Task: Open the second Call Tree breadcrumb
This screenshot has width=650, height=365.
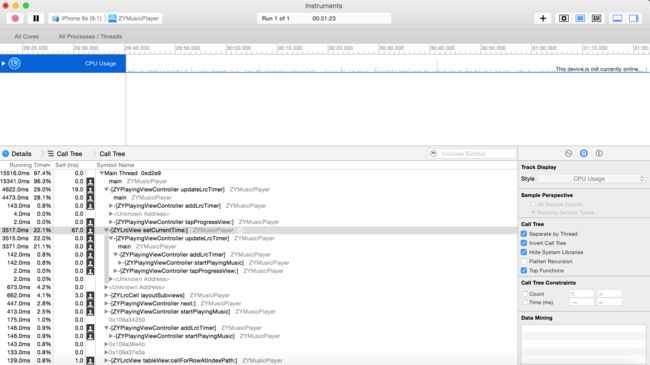Action: [x=112, y=154]
